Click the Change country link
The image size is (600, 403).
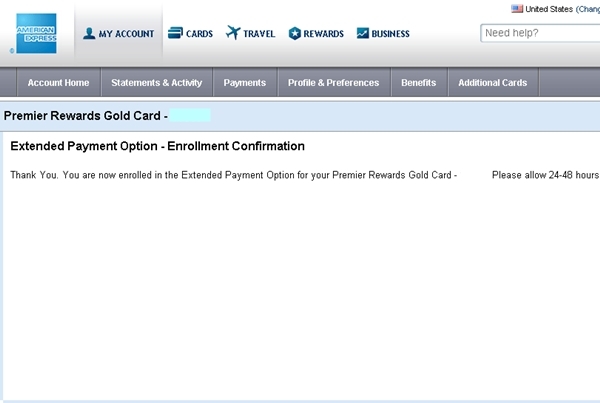(588, 9)
